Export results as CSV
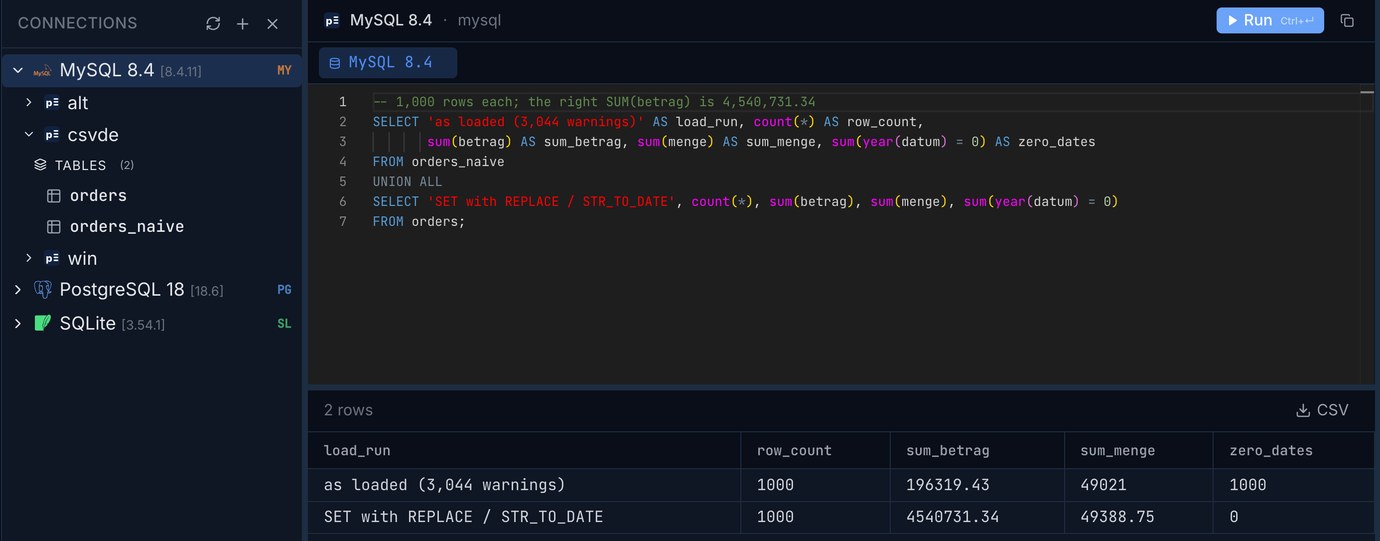The height and width of the screenshot is (541, 1380). (x=1322, y=410)
